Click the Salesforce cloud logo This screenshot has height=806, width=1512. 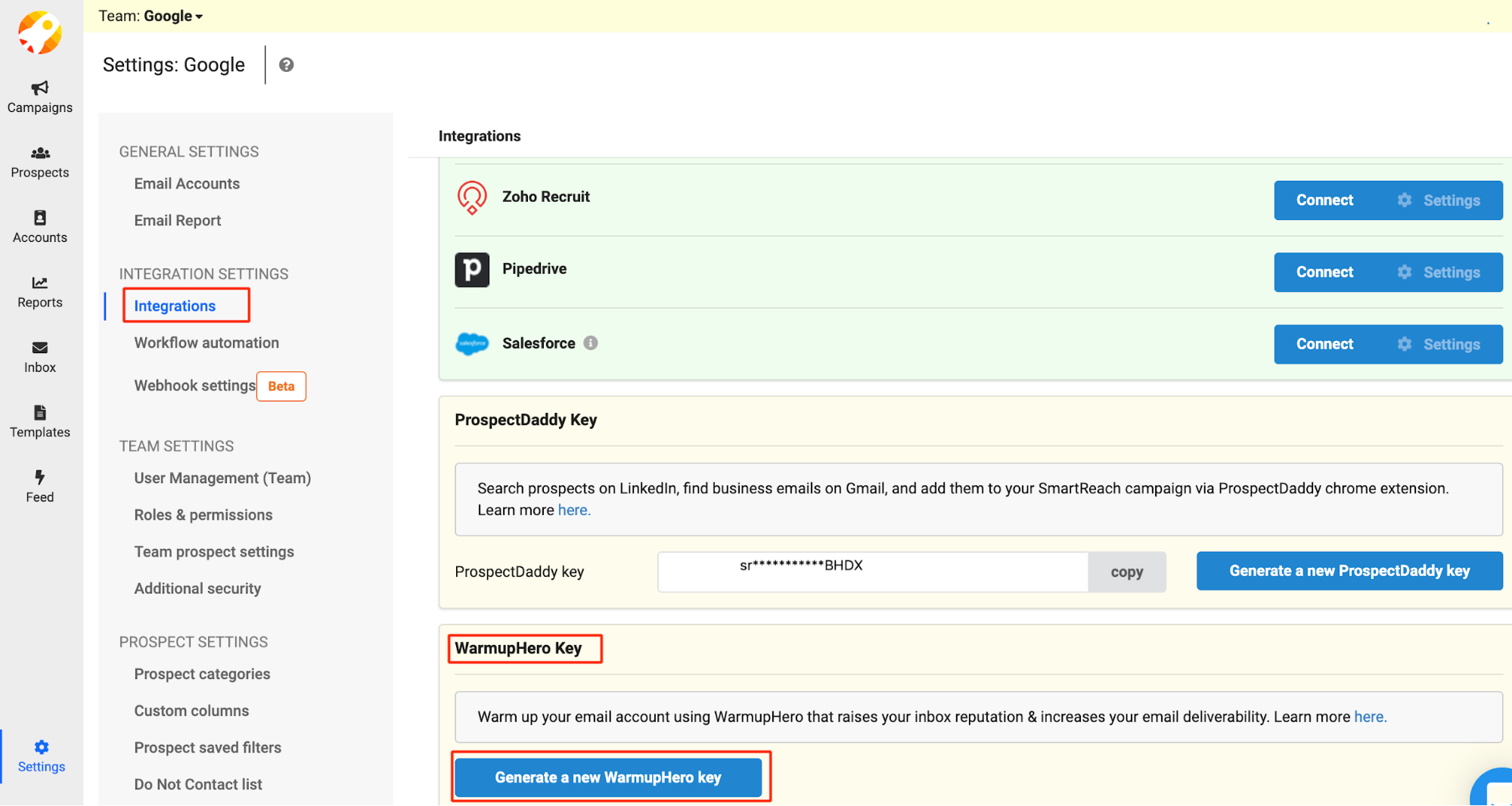472,344
